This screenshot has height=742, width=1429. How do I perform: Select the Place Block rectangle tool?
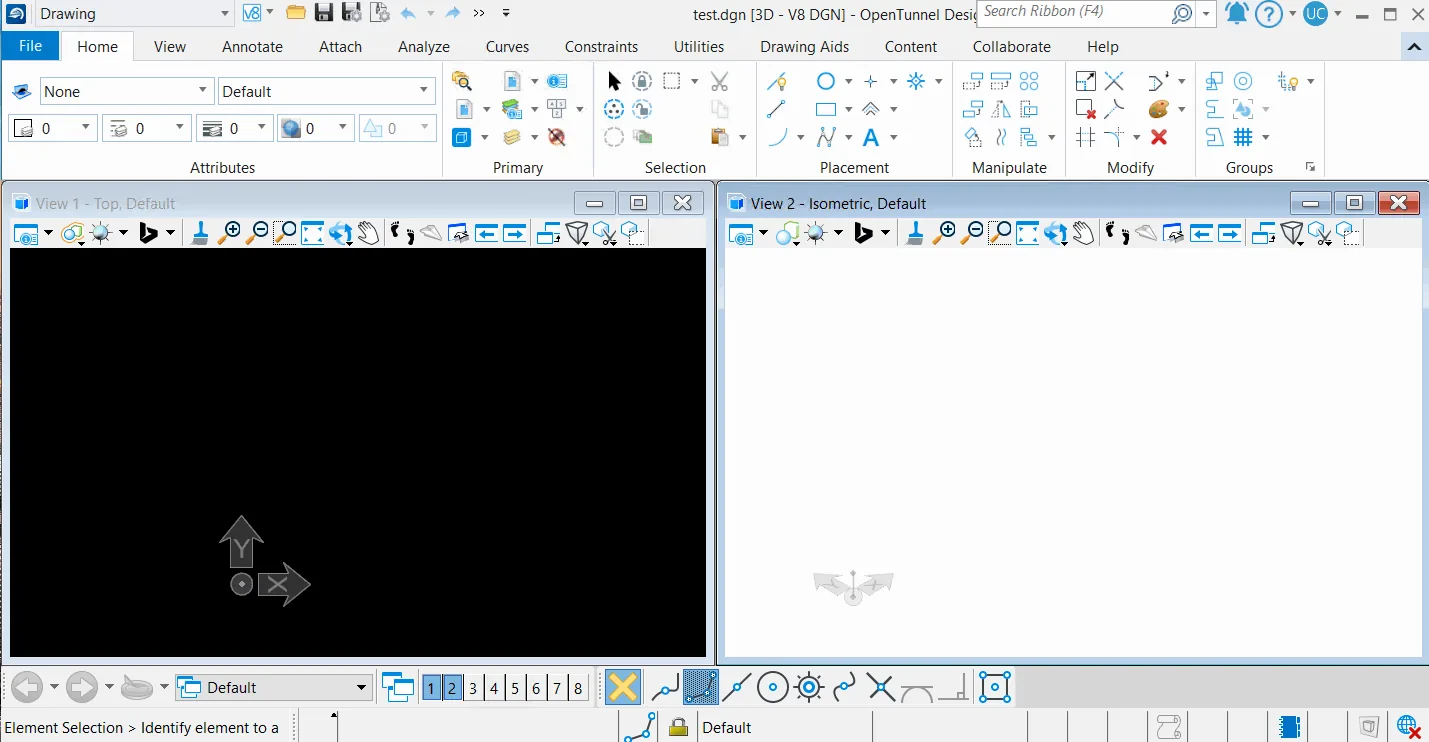point(826,109)
